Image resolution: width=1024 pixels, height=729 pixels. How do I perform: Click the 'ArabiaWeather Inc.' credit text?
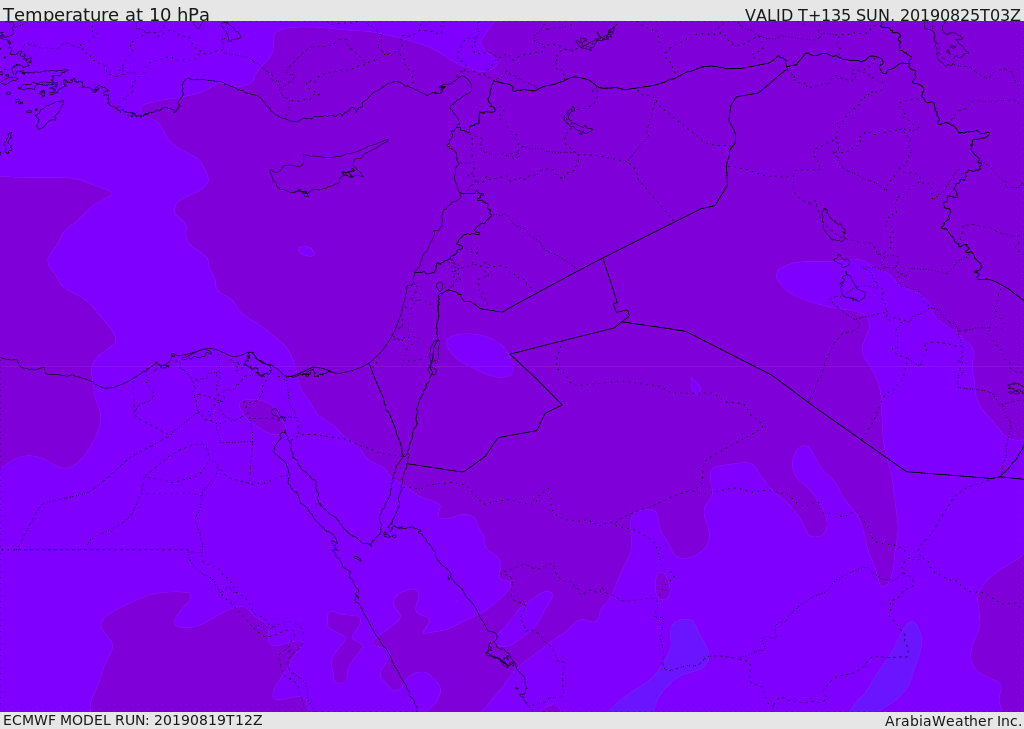[x=953, y=721]
